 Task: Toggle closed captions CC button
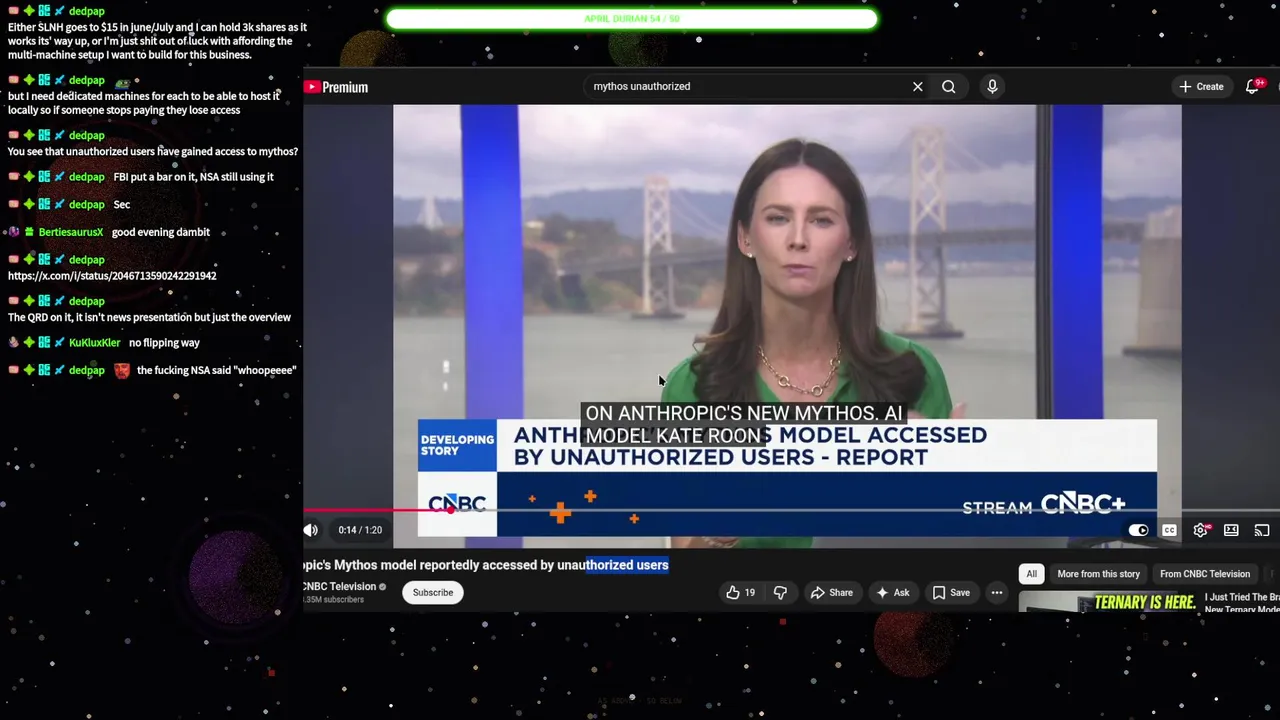[1169, 530]
